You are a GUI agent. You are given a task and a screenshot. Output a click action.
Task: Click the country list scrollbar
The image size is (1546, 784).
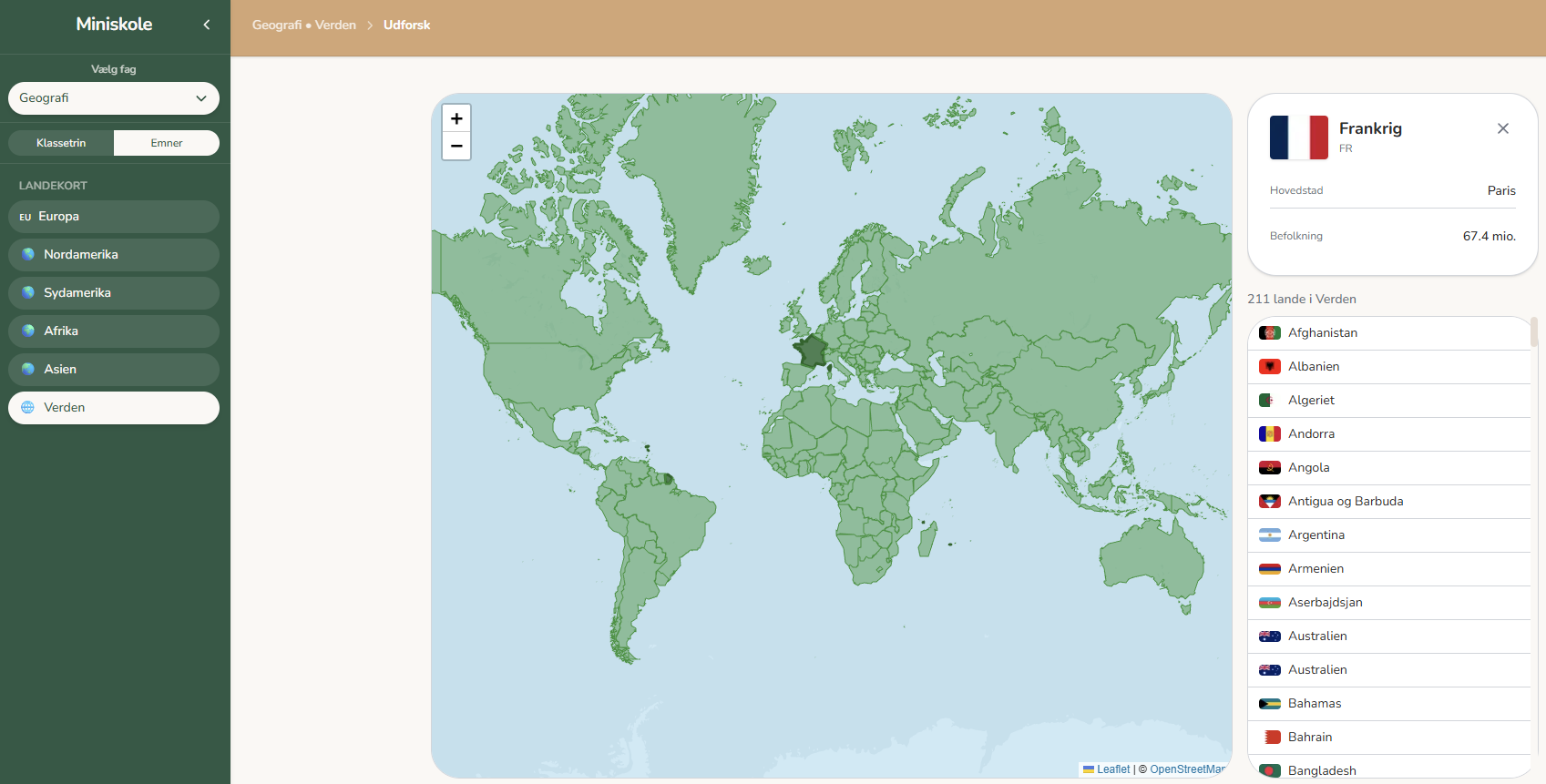click(x=1534, y=331)
